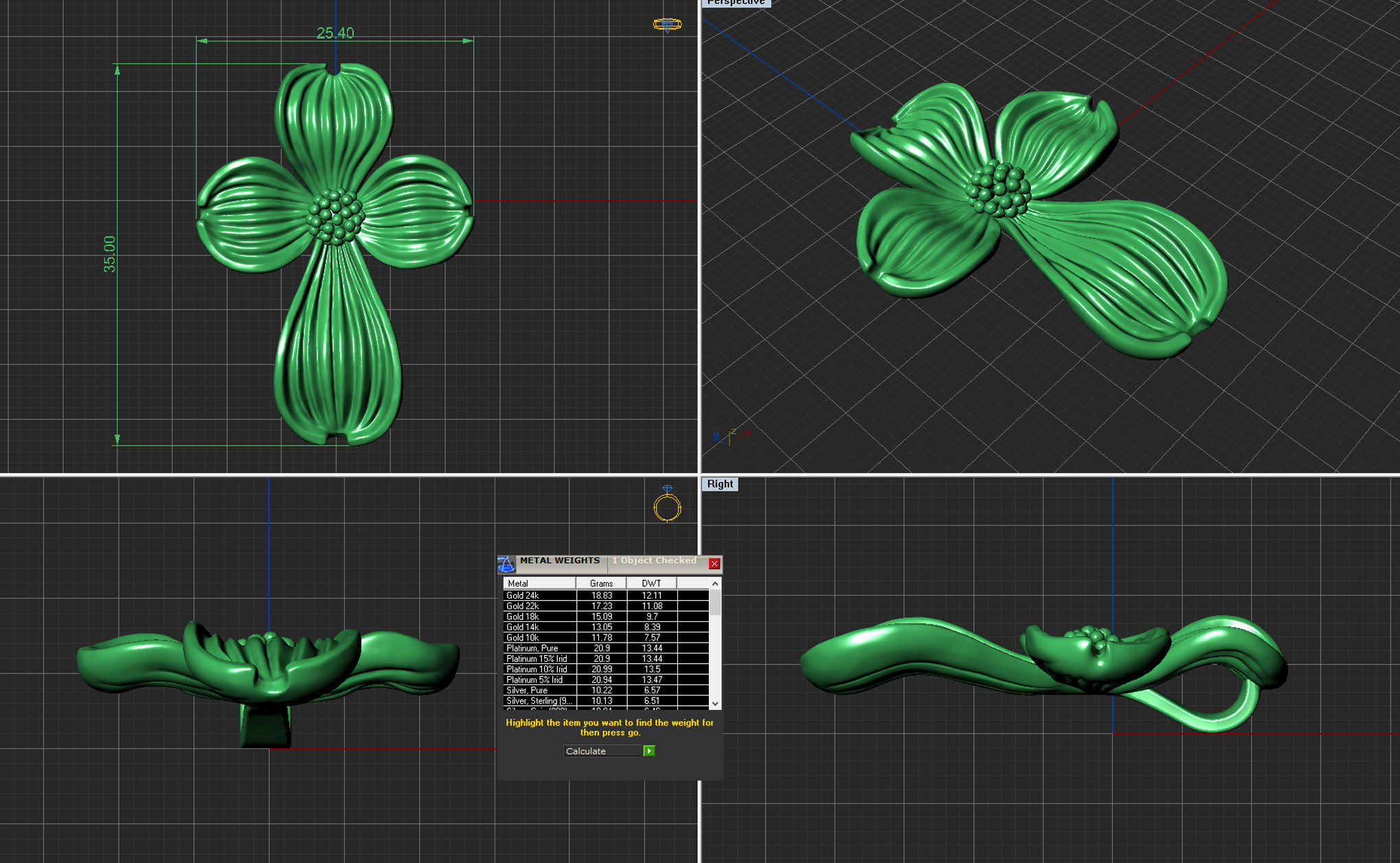Click the 20.99 grams cell

(x=601, y=669)
